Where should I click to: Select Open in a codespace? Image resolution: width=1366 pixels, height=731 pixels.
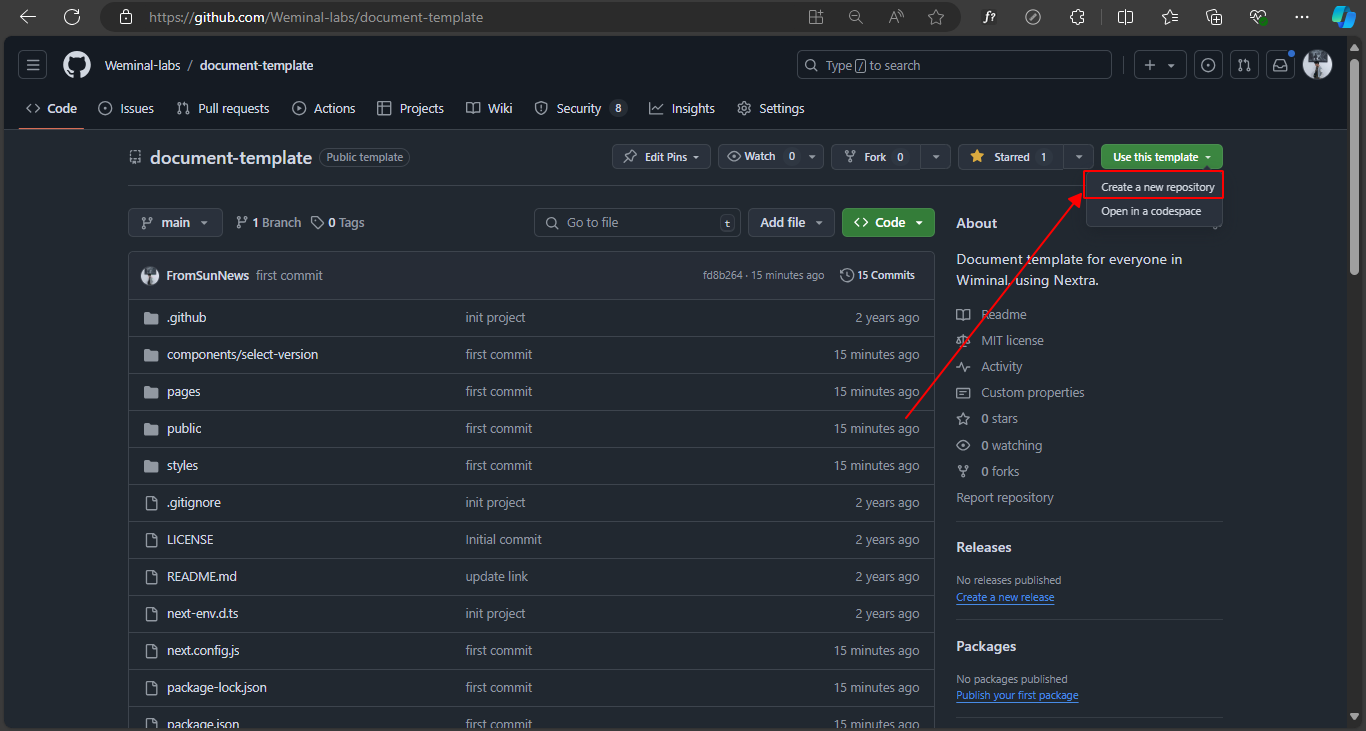click(1151, 211)
